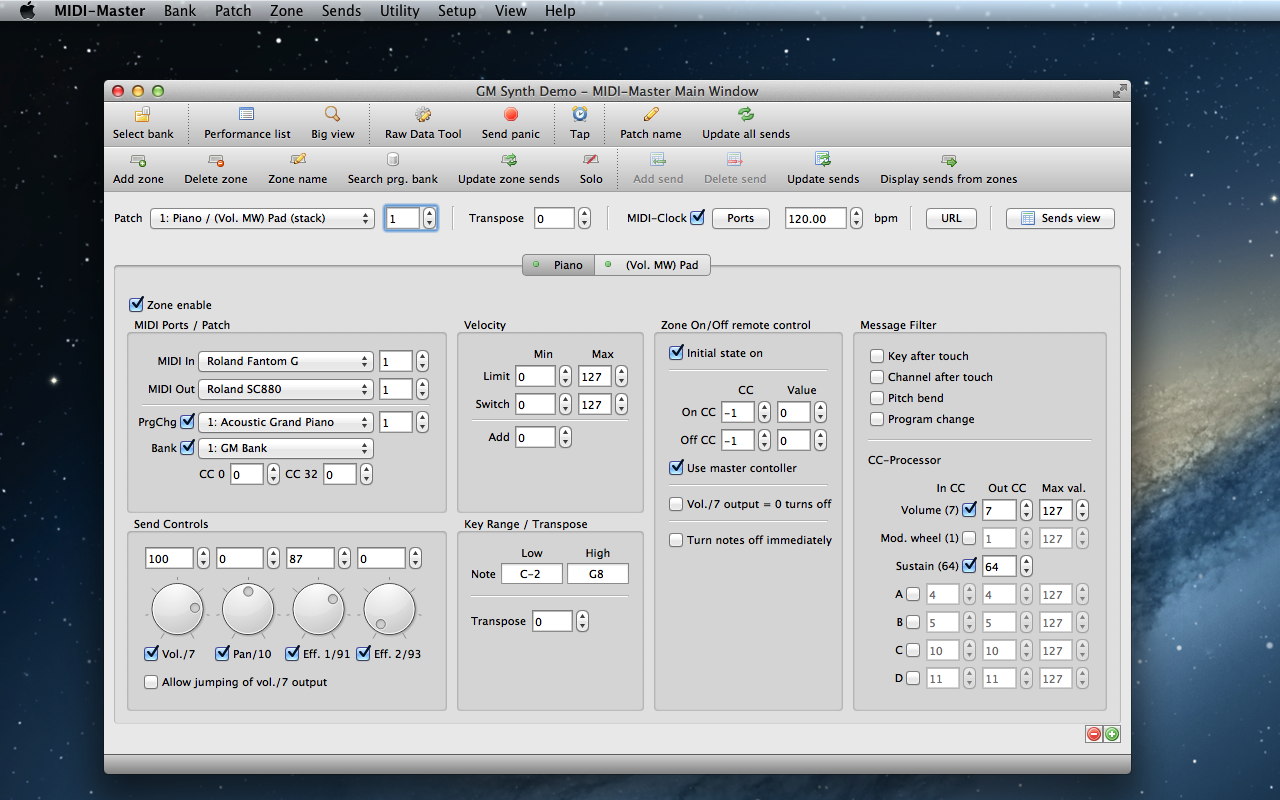This screenshot has width=1280, height=800.
Task: Enable Mod. wheel (1) checkbox
Action: point(969,538)
